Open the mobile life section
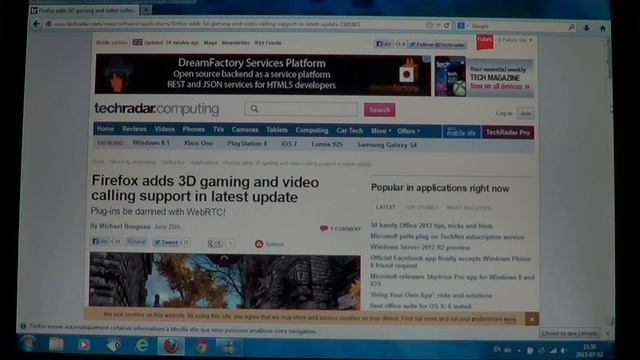The image size is (640, 360). coord(461,132)
